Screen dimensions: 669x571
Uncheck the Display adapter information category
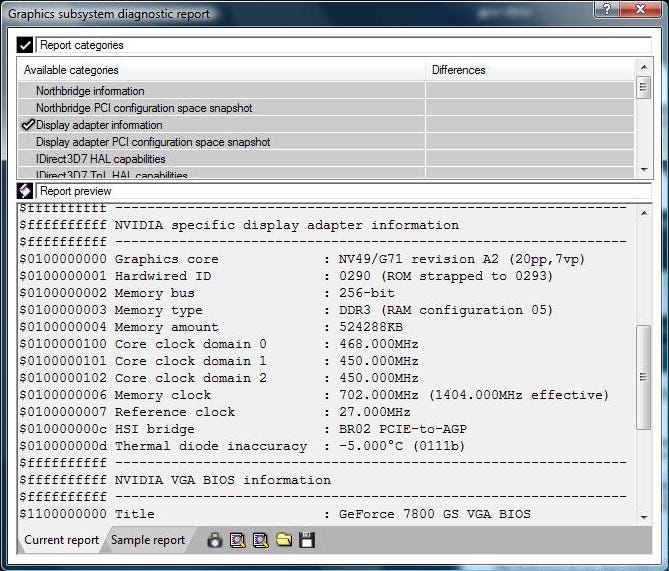(x=28, y=125)
